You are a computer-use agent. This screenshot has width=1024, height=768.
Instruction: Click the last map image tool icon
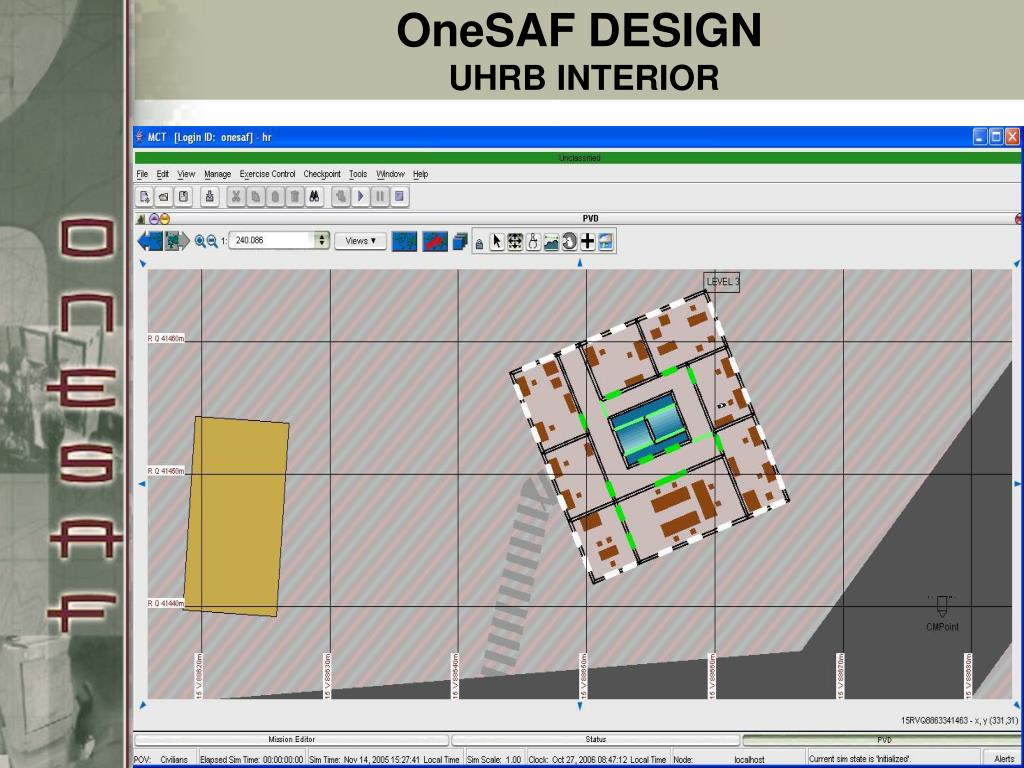click(x=606, y=242)
